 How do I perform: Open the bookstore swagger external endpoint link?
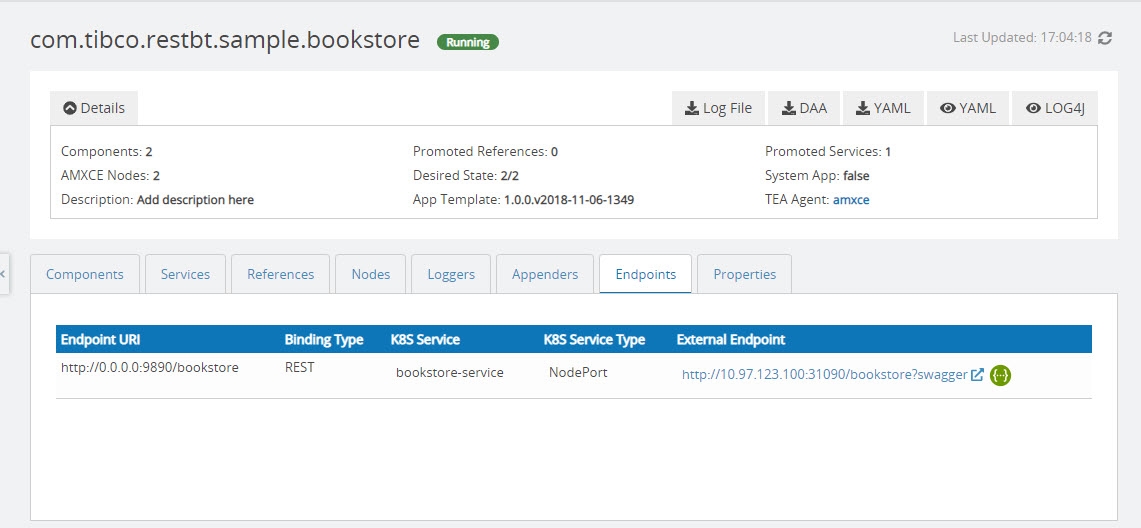pyautogui.click(x=824, y=375)
